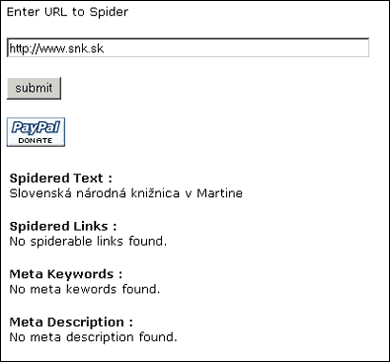
Task: Click the No meta description found message
Action: [x=93, y=337]
